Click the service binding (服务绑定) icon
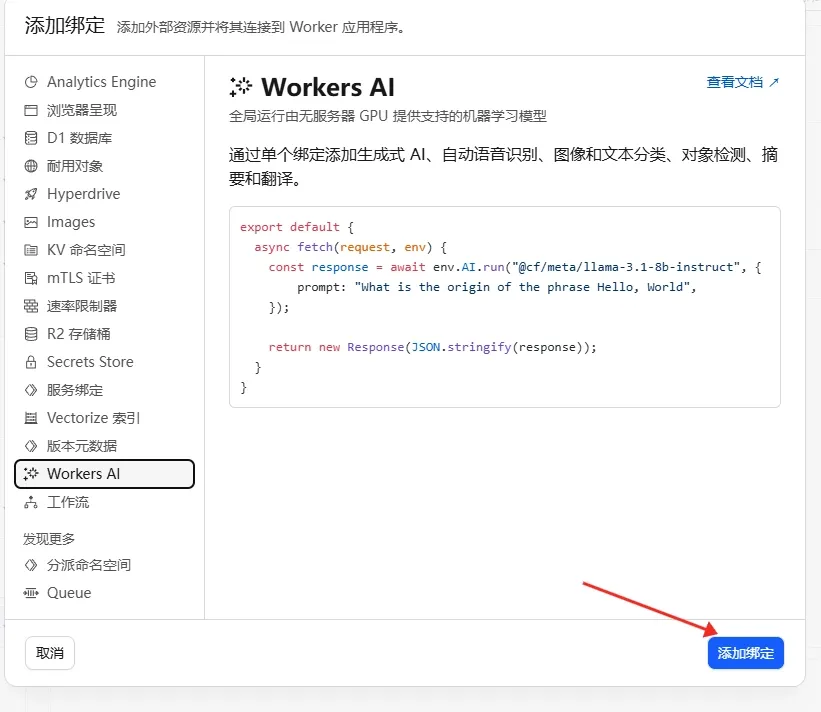The height and width of the screenshot is (712, 821). 31,390
